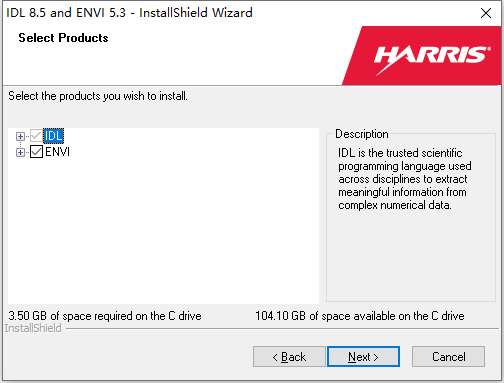Screen dimensions: 504x383
Task: Go to the Next step
Action: 363,356
